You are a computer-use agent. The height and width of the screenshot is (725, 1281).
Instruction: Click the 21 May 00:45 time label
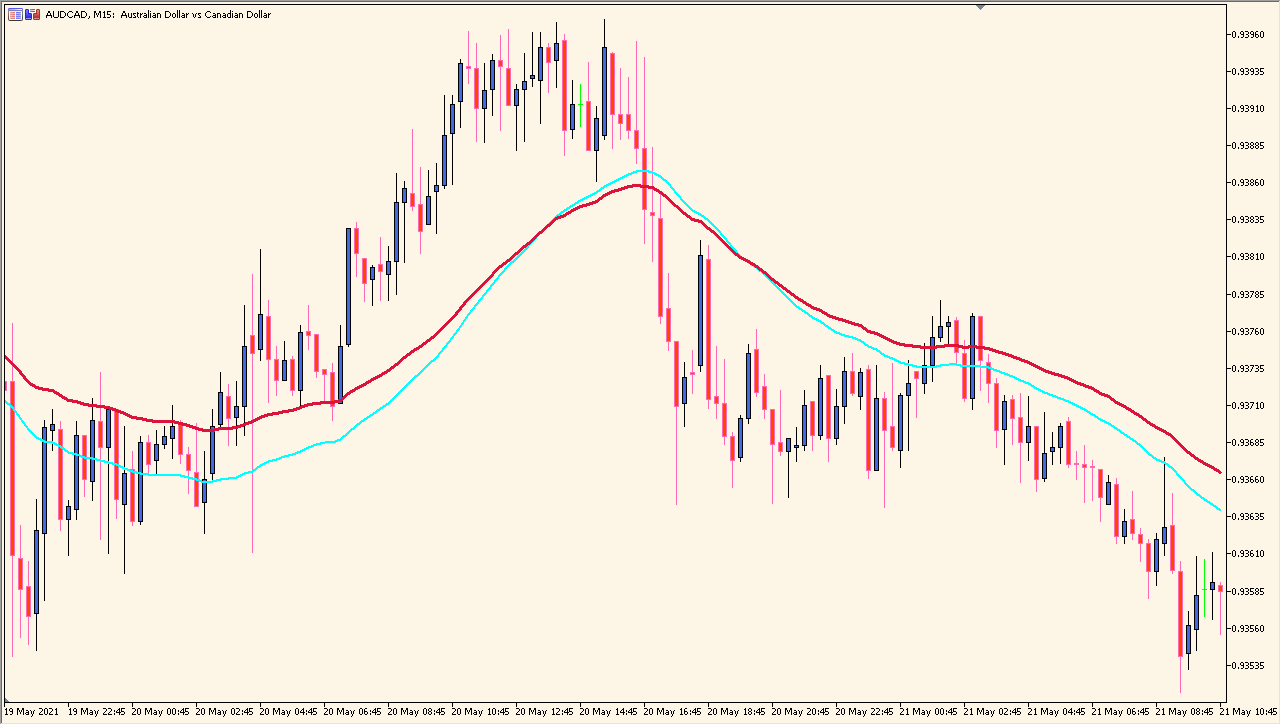pyautogui.click(x=929, y=713)
